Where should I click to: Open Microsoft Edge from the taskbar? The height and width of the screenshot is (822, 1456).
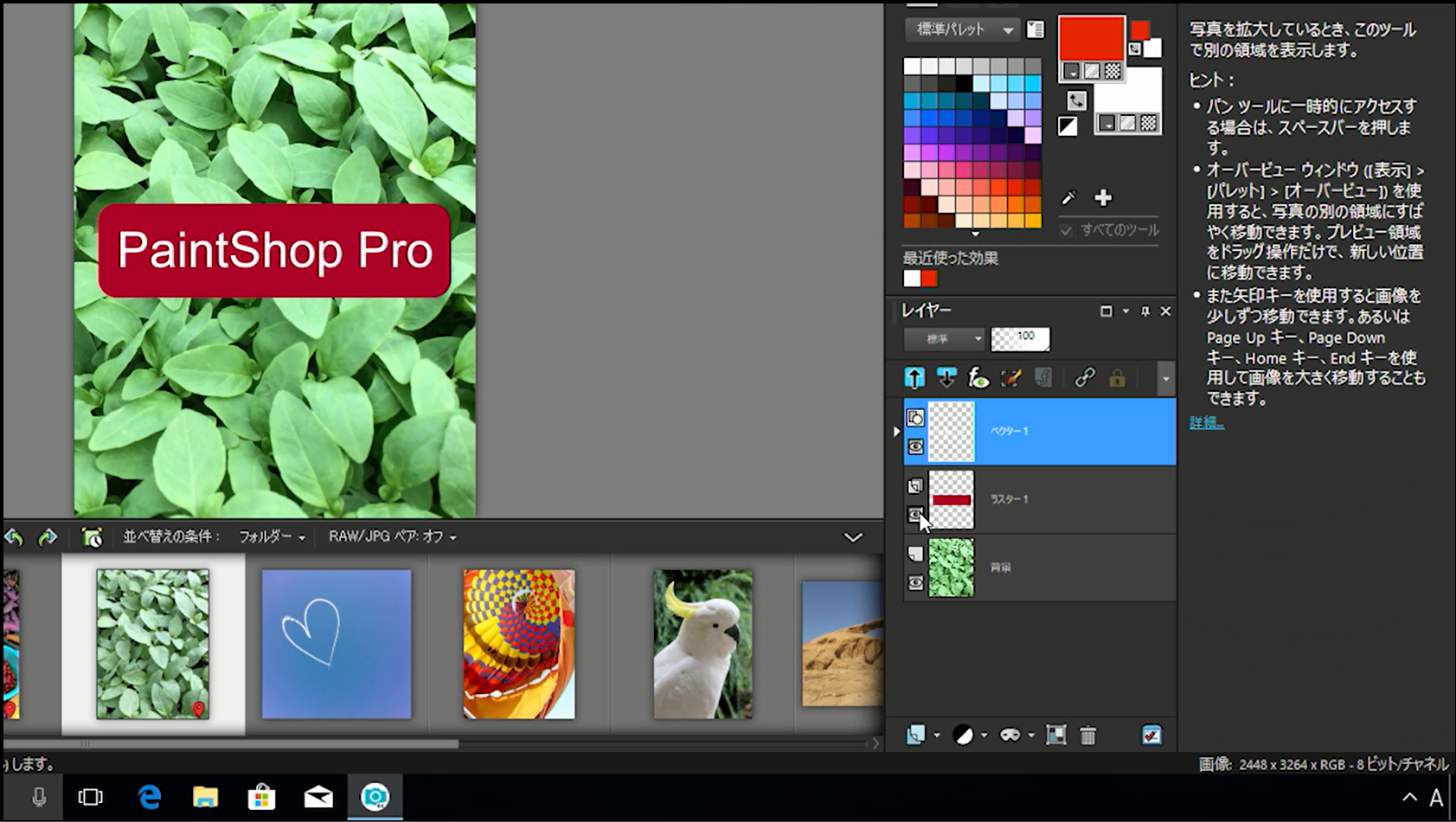(150, 797)
